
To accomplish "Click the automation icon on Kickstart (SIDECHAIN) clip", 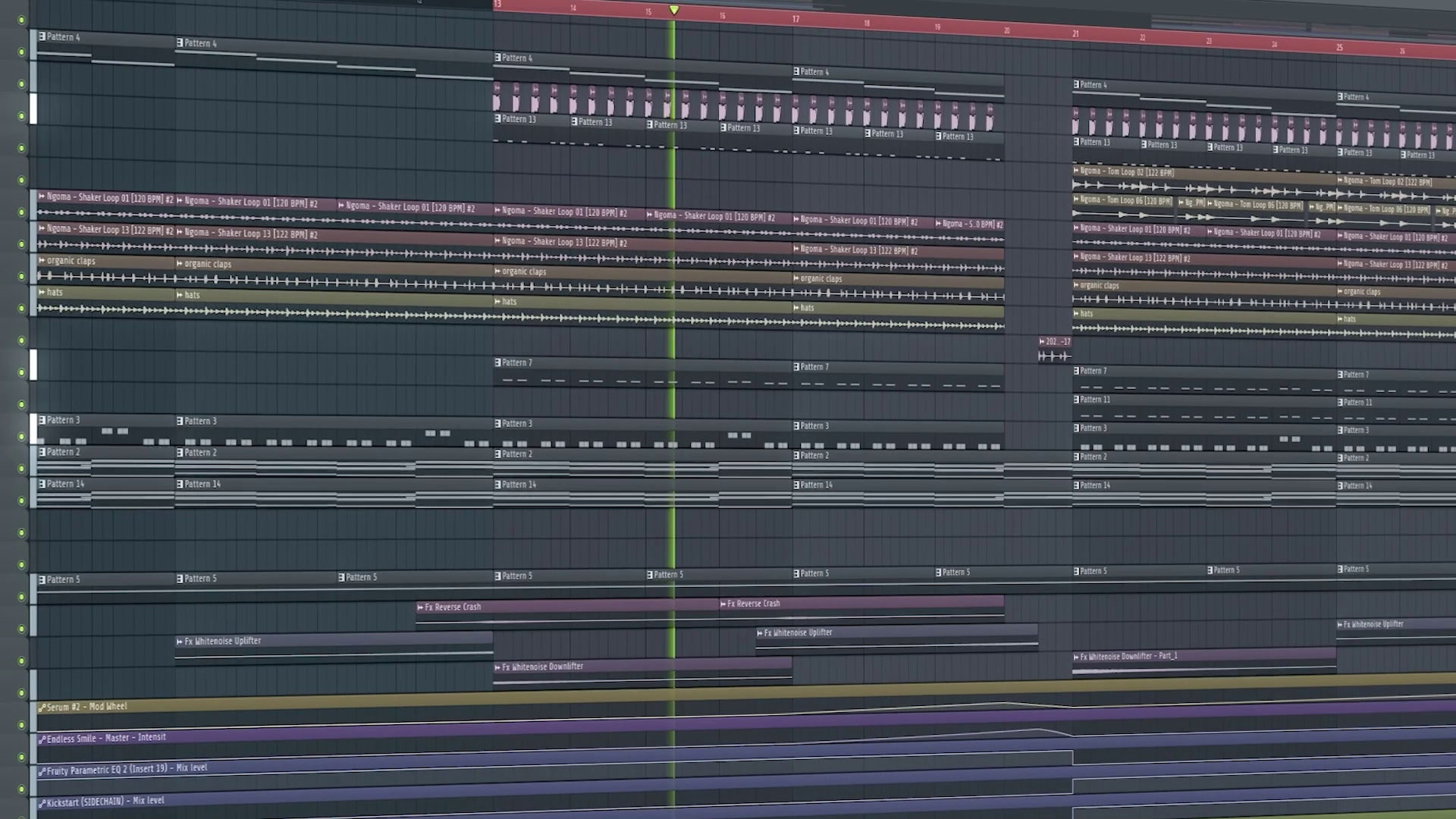I will coord(42,804).
